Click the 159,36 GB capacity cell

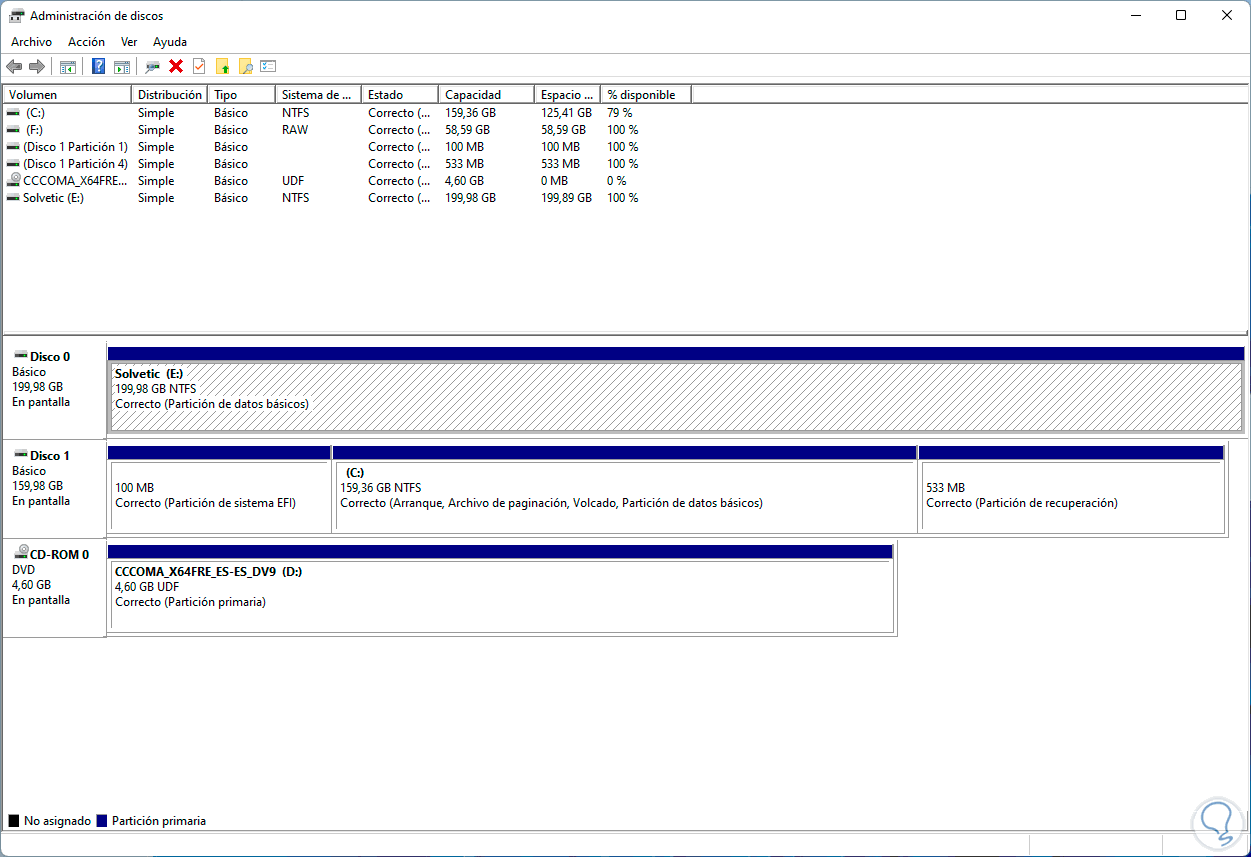point(470,113)
